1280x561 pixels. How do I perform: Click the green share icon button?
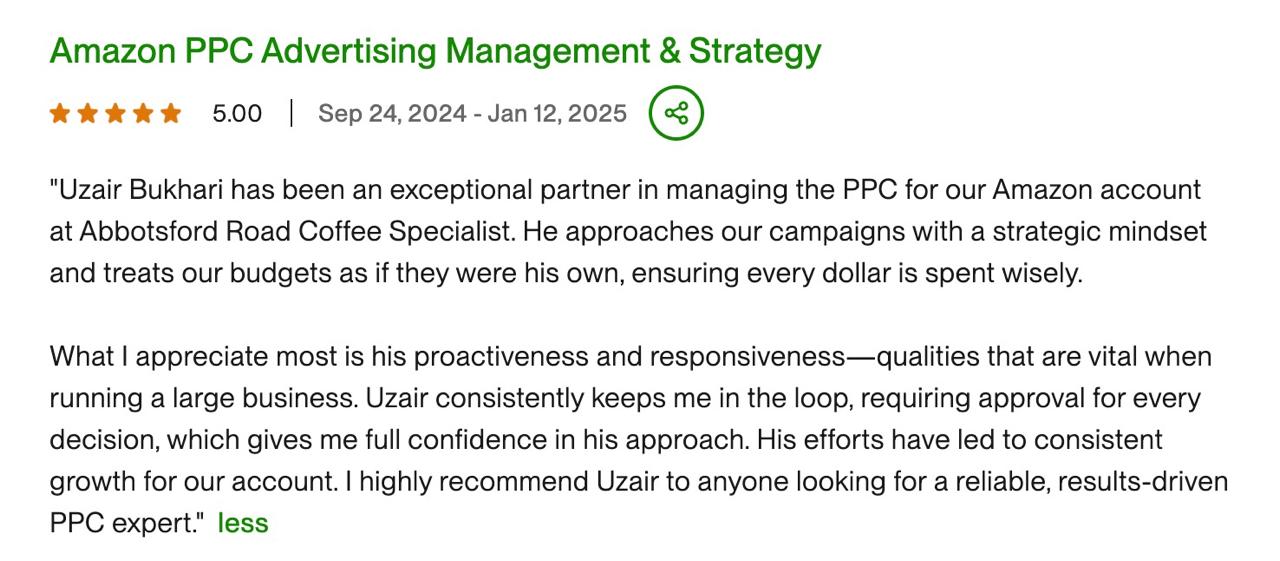(676, 112)
